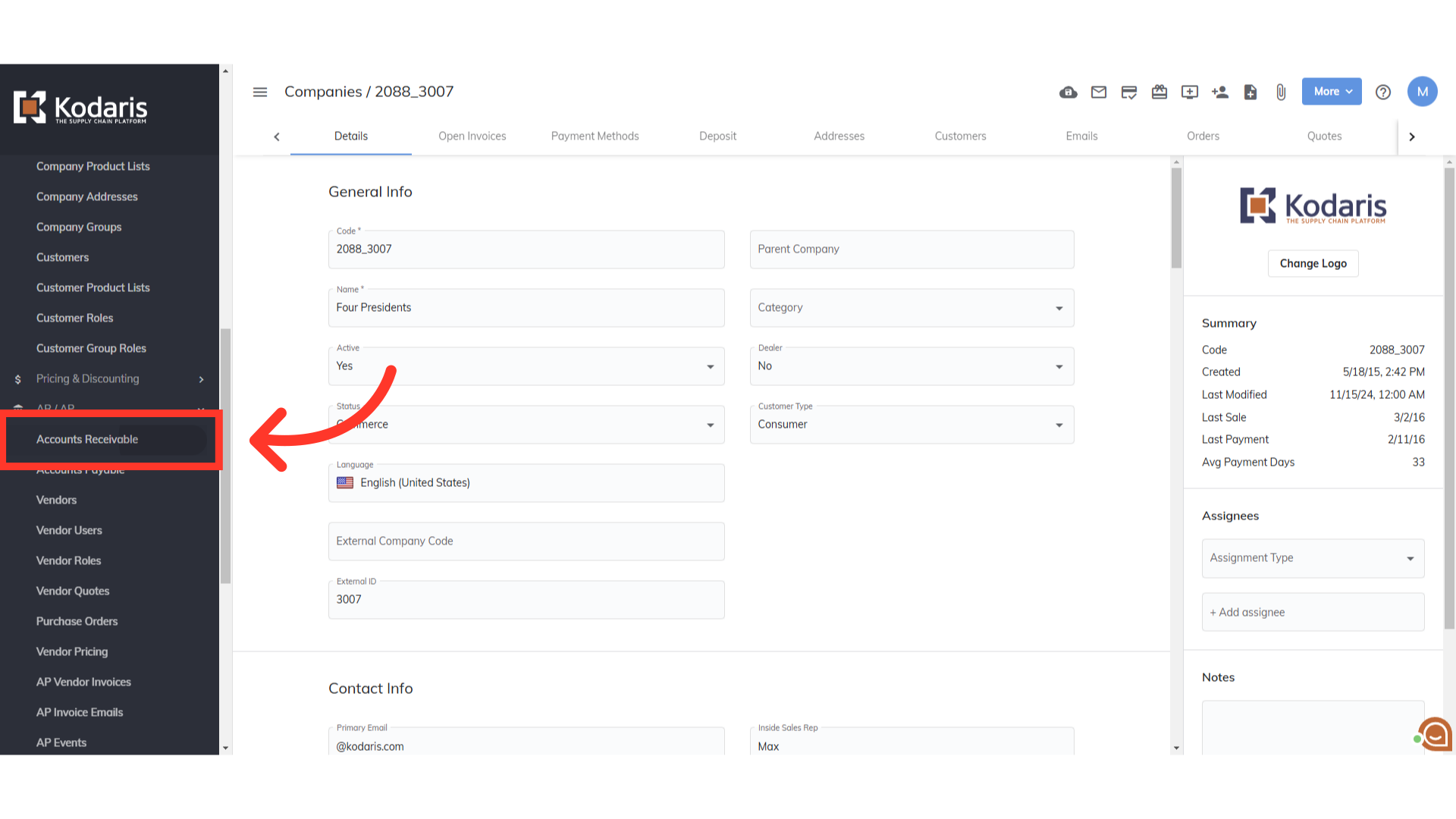
Task: Open the More dropdown button
Action: click(1332, 92)
